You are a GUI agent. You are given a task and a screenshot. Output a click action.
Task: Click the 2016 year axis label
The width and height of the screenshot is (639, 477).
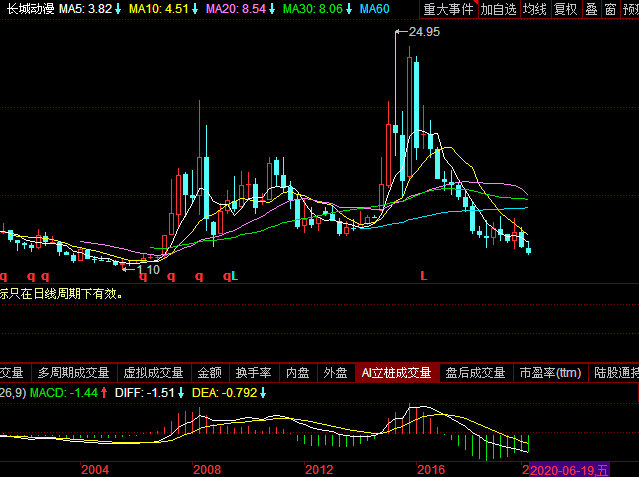tap(431, 470)
